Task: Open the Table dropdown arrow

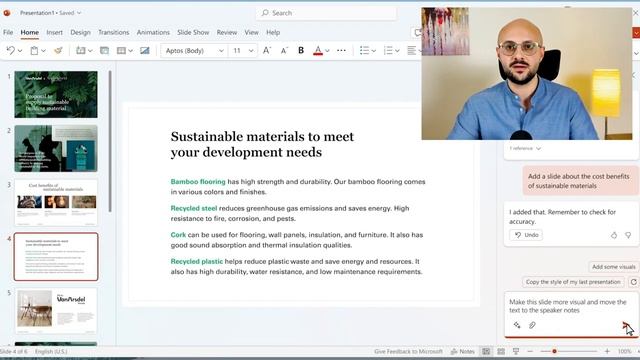Action: pyautogui.click(x=131, y=51)
